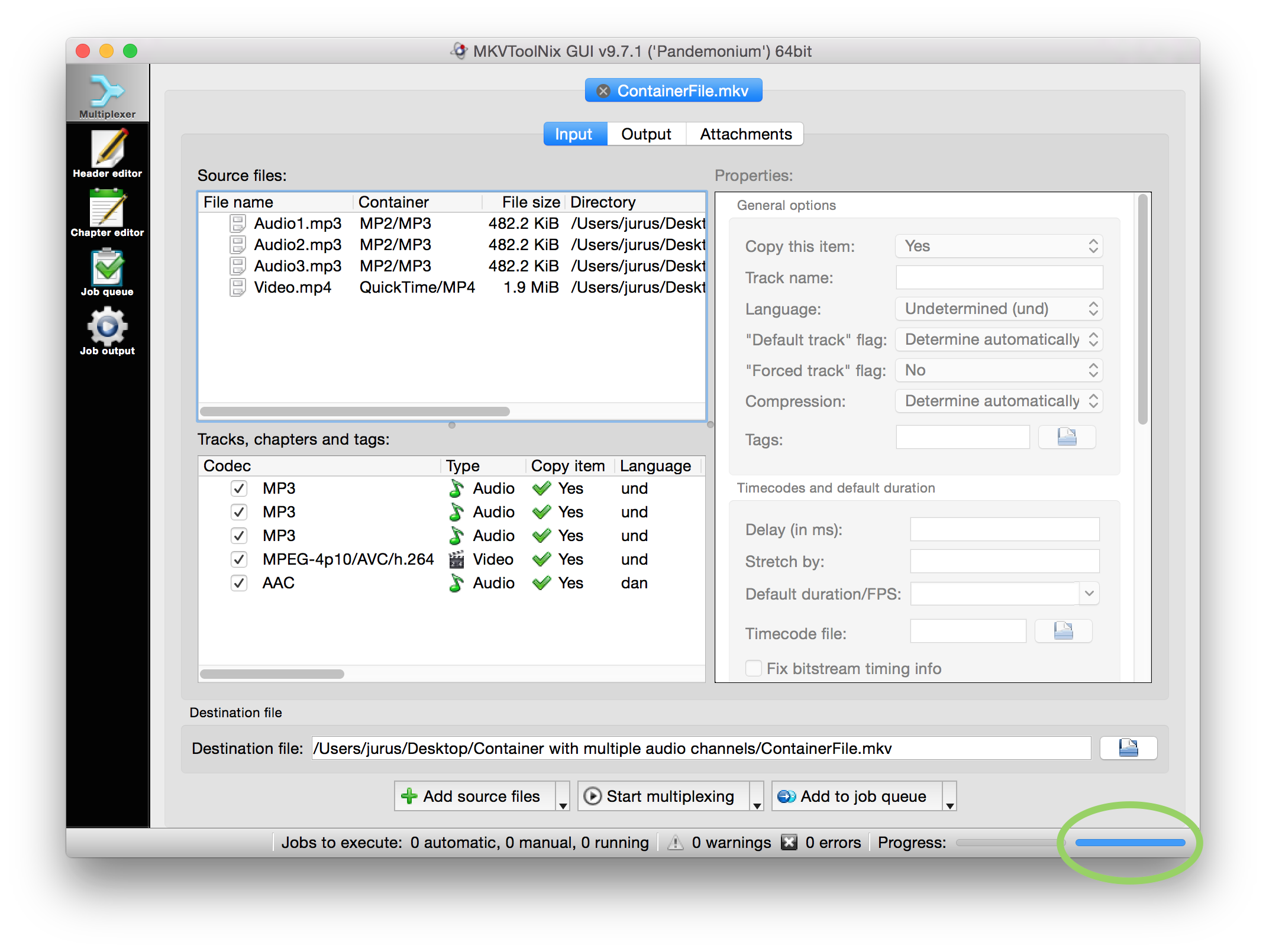This screenshot has height=952, width=1266.
Task: Click the Track name input field
Action: pos(999,277)
